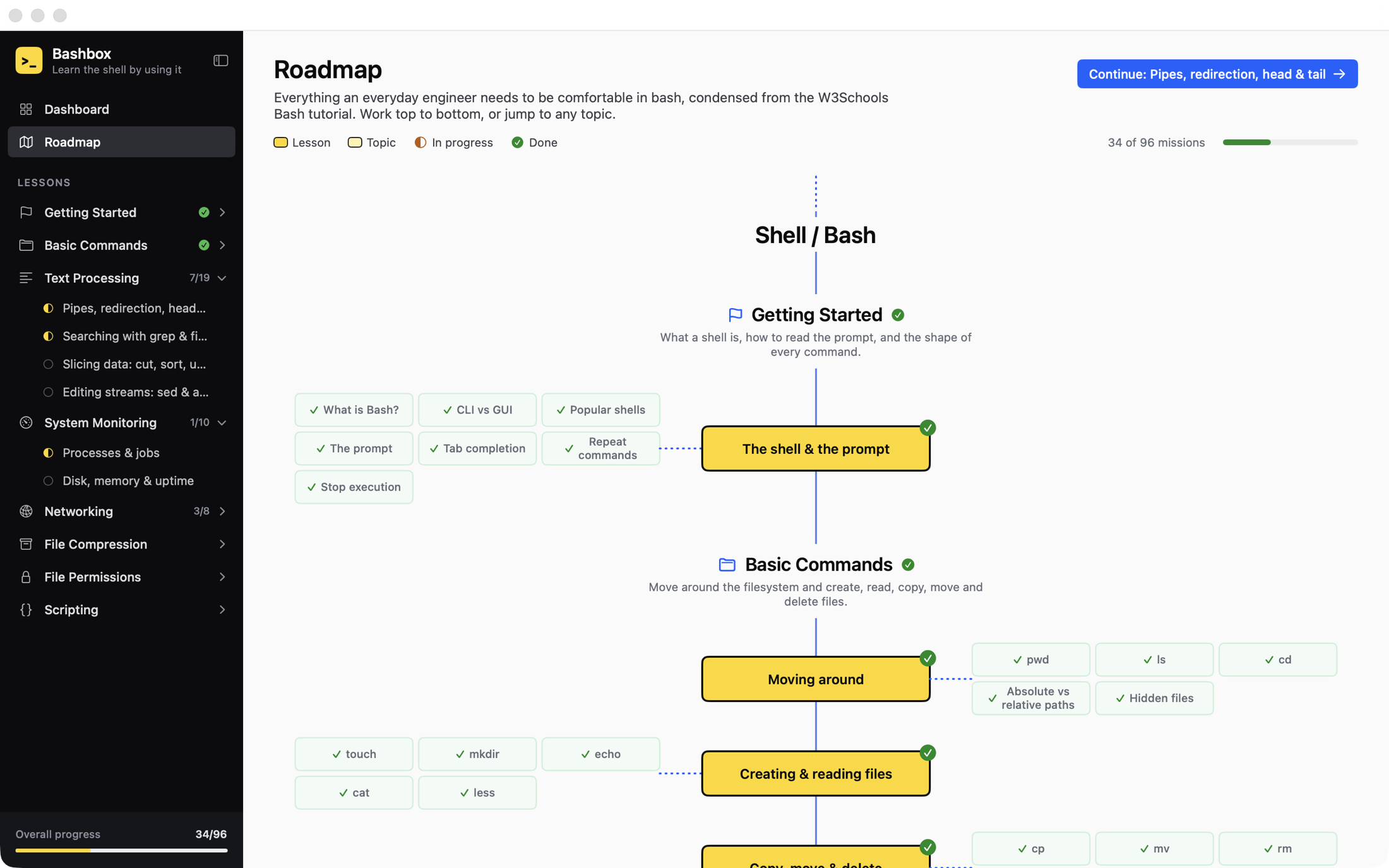The width and height of the screenshot is (1389, 868).
Task: Click the Basic Commands folder icon in sidebar
Action: click(26, 245)
